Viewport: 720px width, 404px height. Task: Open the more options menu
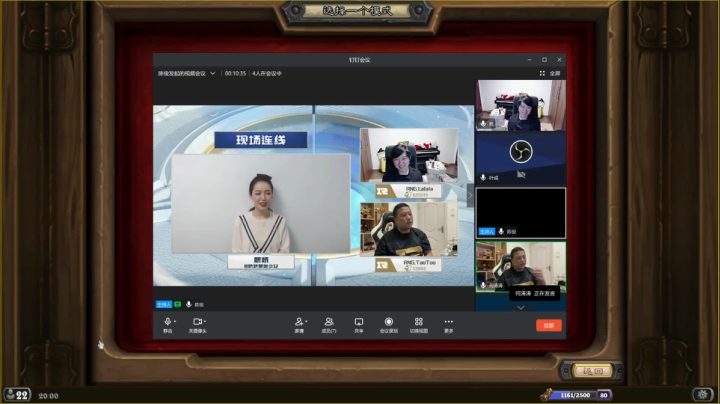tap(449, 325)
